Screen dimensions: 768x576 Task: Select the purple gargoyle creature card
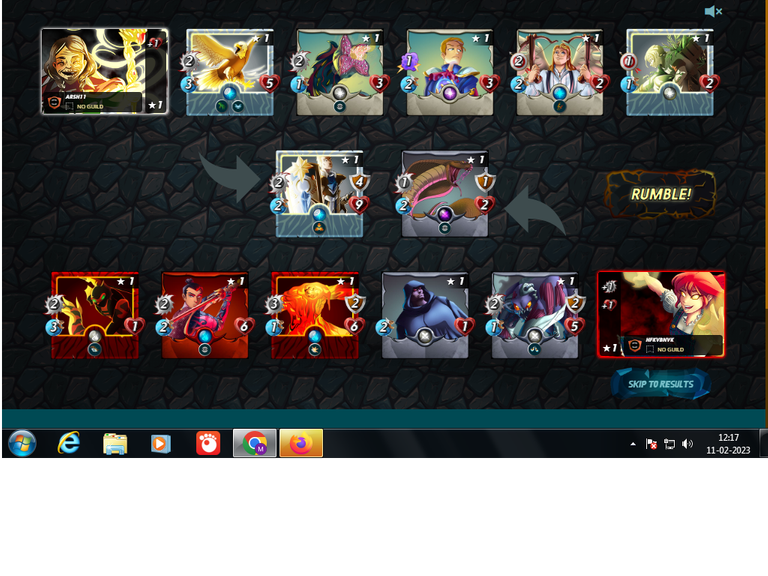coord(535,315)
